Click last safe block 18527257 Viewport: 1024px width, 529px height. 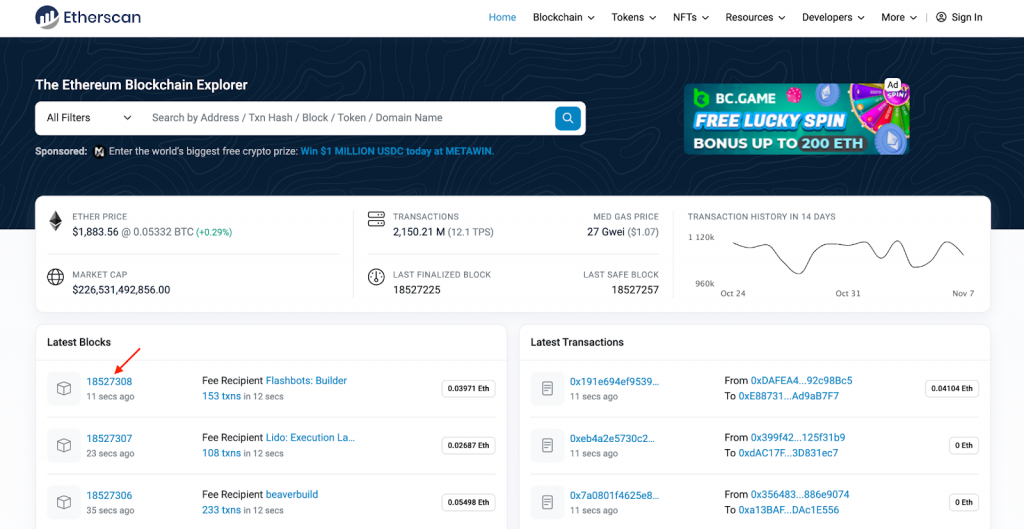635,290
